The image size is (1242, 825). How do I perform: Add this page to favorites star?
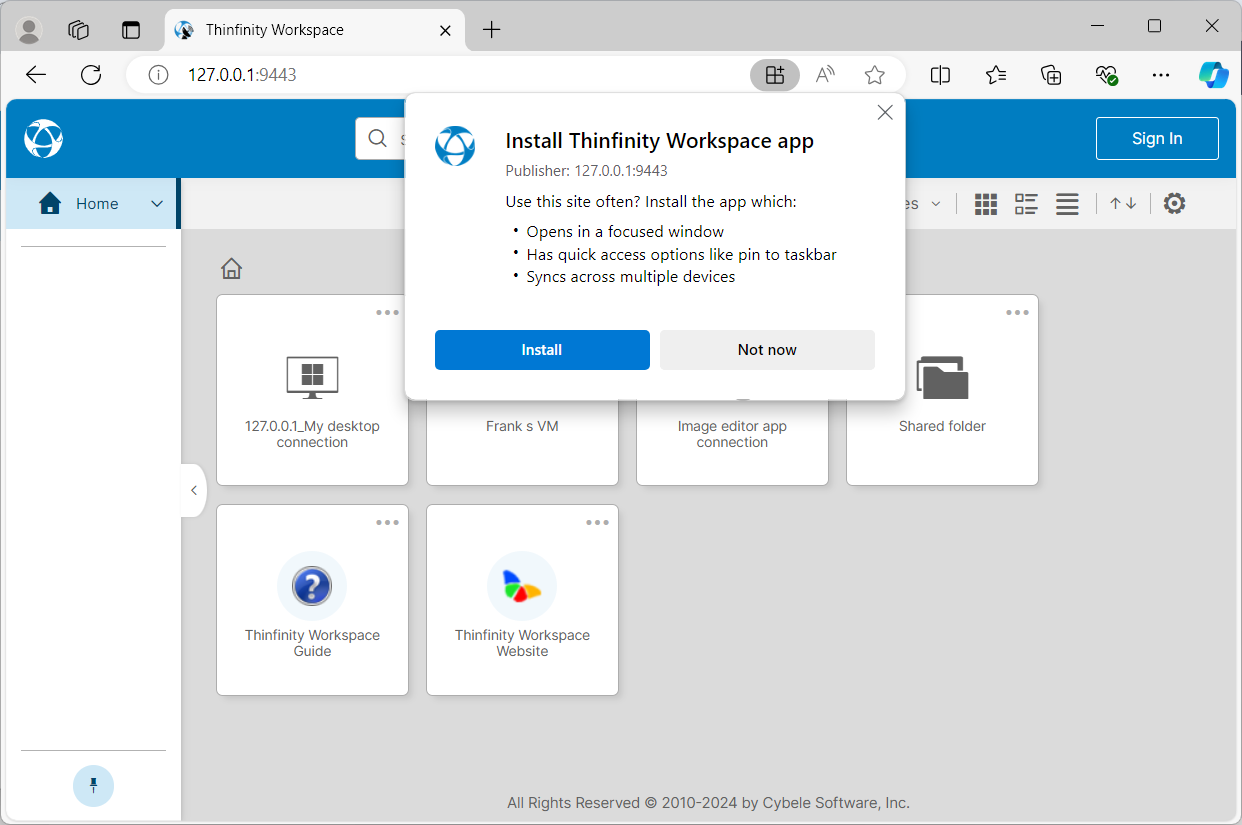coord(875,75)
